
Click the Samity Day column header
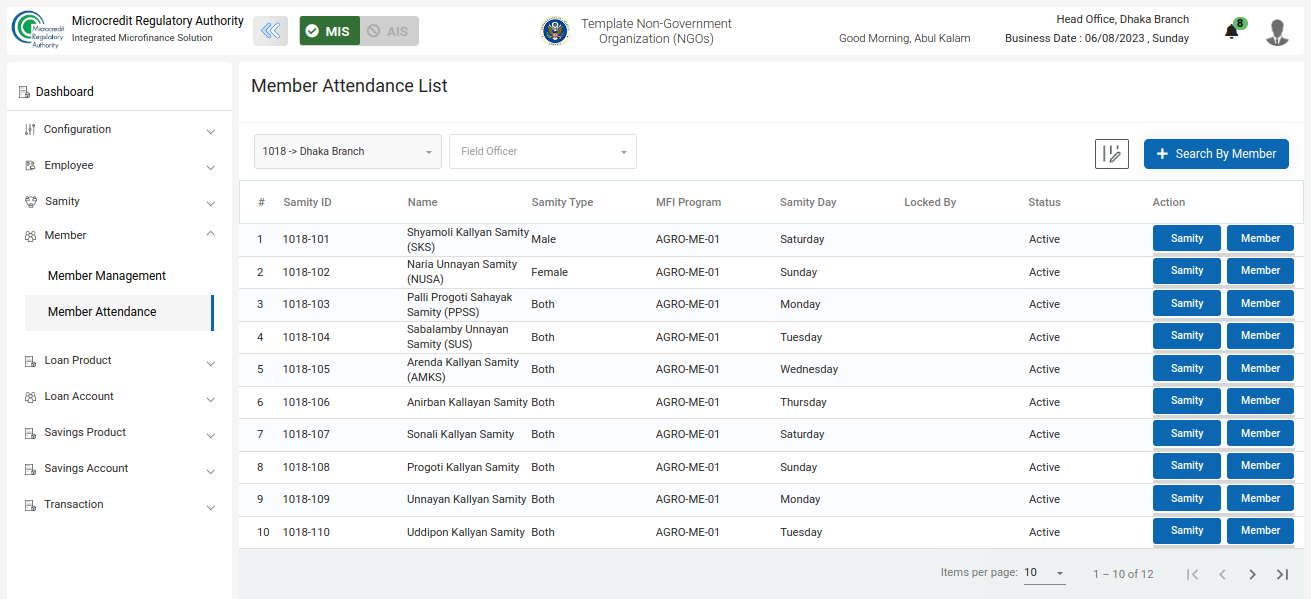(x=808, y=202)
